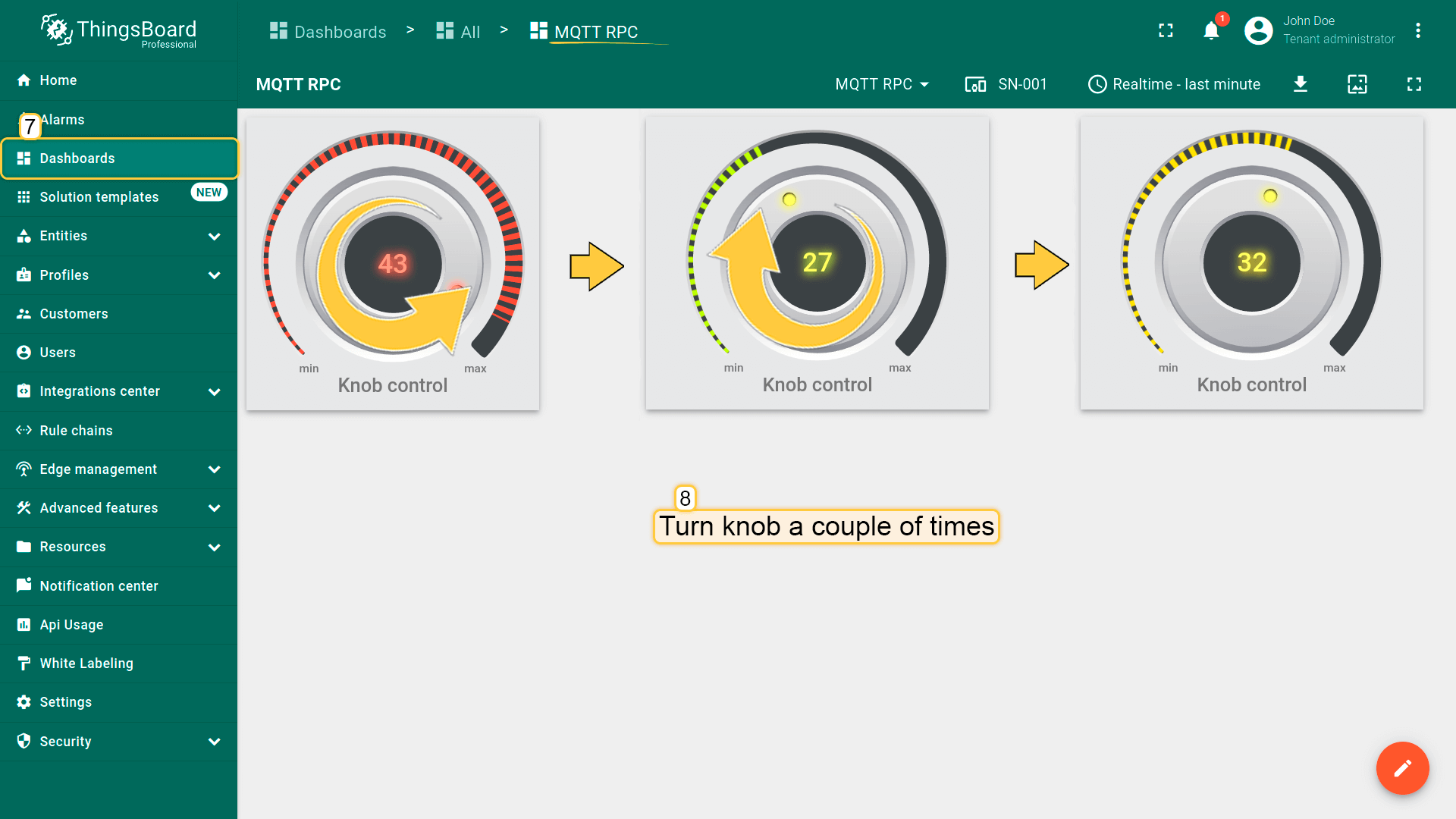Click the orange edit pencil button
The height and width of the screenshot is (819, 1456).
[1402, 767]
